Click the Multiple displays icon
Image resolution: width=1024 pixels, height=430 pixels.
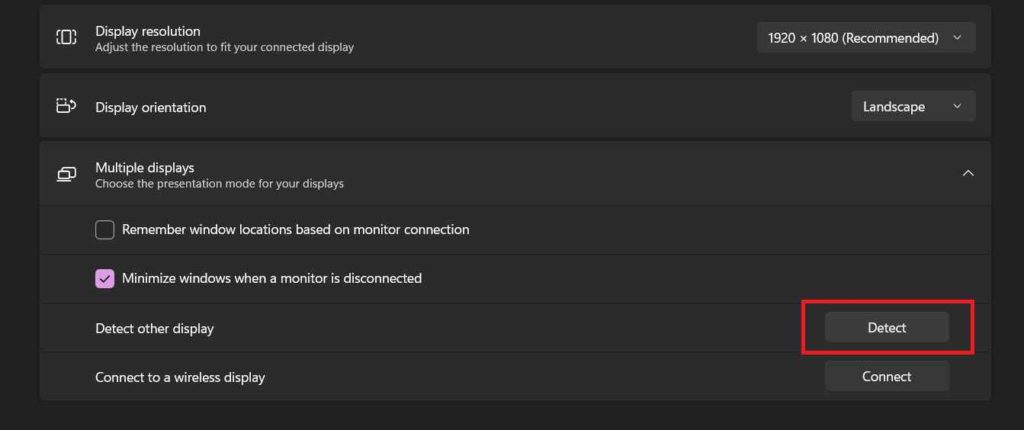pyautogui.click(x=66, y=174)
